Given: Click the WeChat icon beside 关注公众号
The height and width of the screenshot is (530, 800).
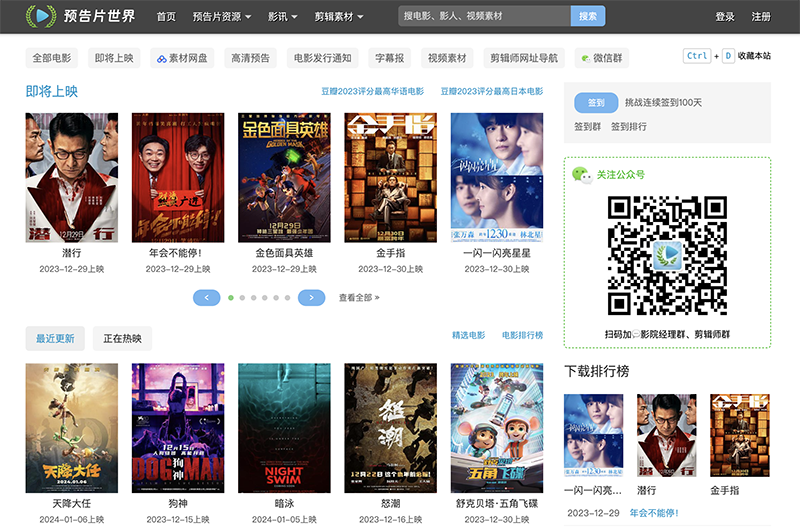Looking at the screenshot, I should [582, 175].
